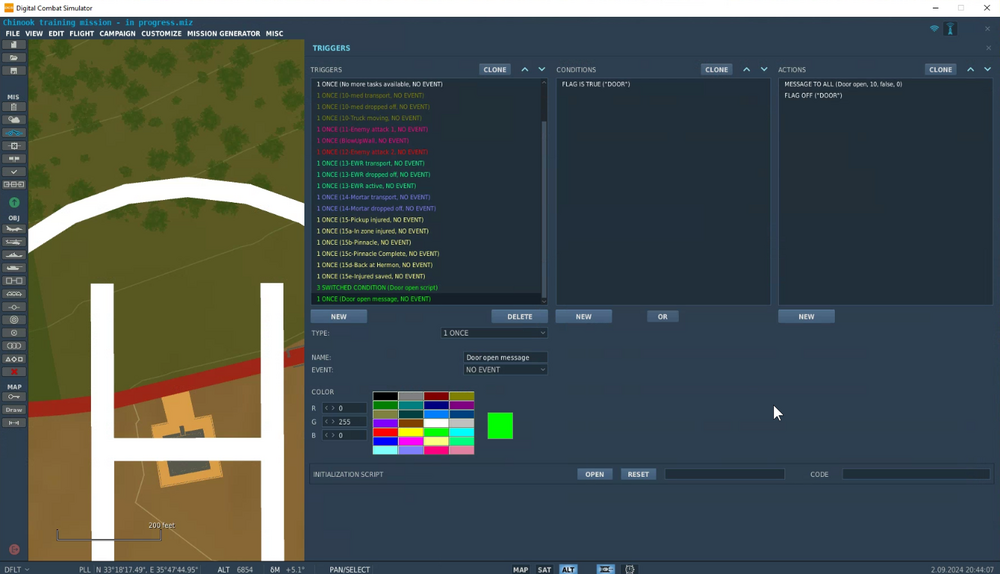
Task: Click the red X delete object icon
Action: coord(13,372)
